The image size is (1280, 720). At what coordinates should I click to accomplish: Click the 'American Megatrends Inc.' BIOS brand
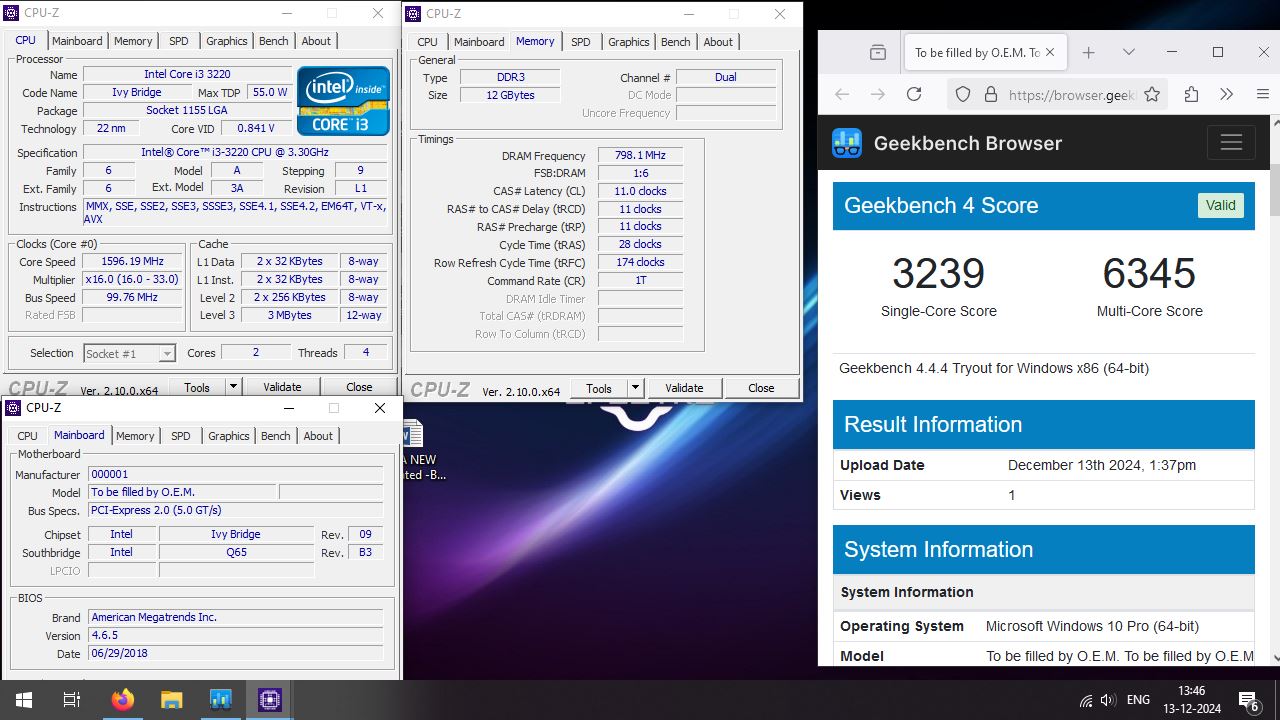pyautogui.click(x=236, y=618)
